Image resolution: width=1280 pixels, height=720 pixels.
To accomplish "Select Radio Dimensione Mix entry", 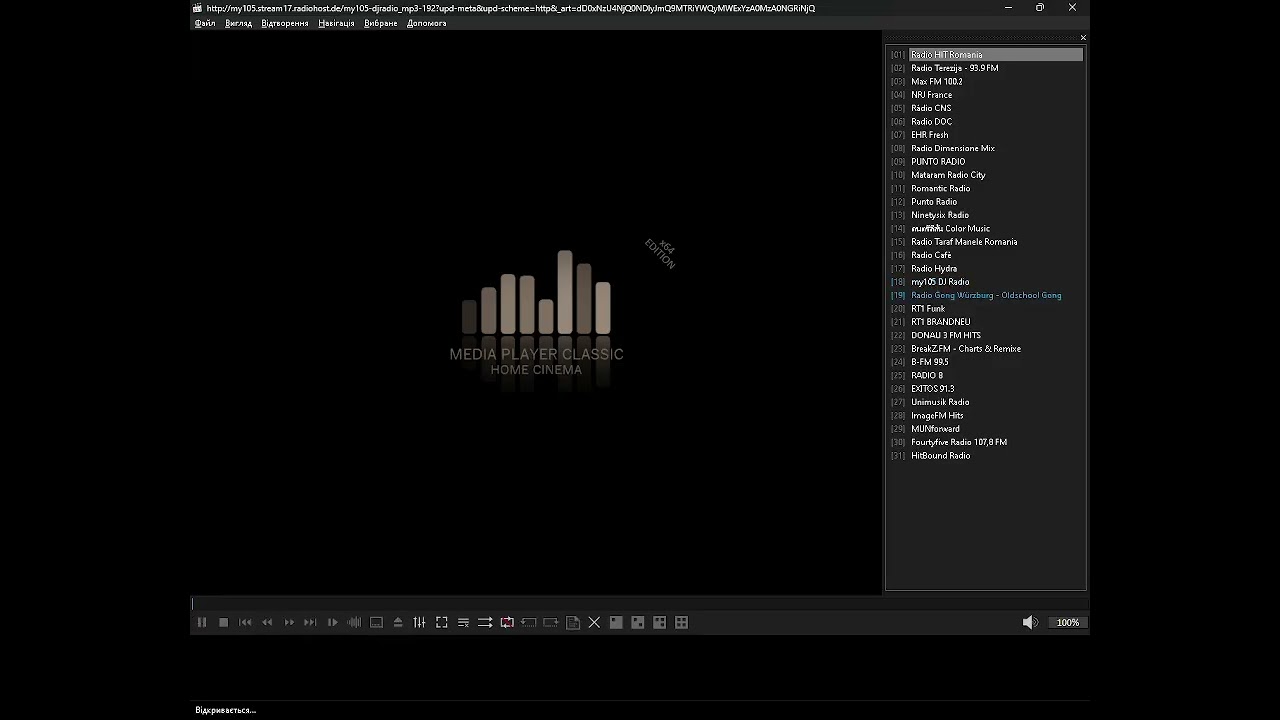I will tap(986, 148).
